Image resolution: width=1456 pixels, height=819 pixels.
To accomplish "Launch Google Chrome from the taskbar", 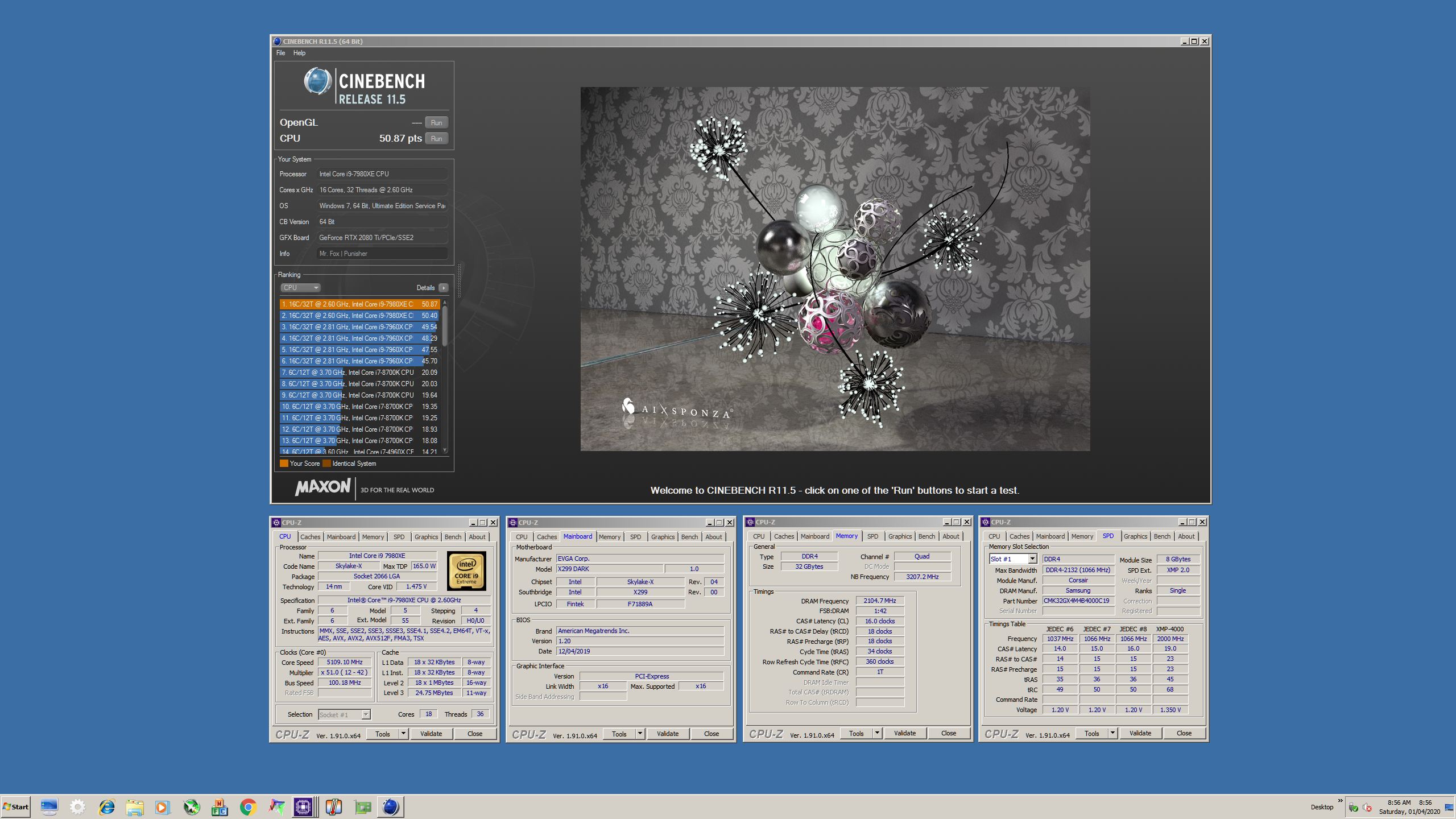I will [x=248, y=806].
